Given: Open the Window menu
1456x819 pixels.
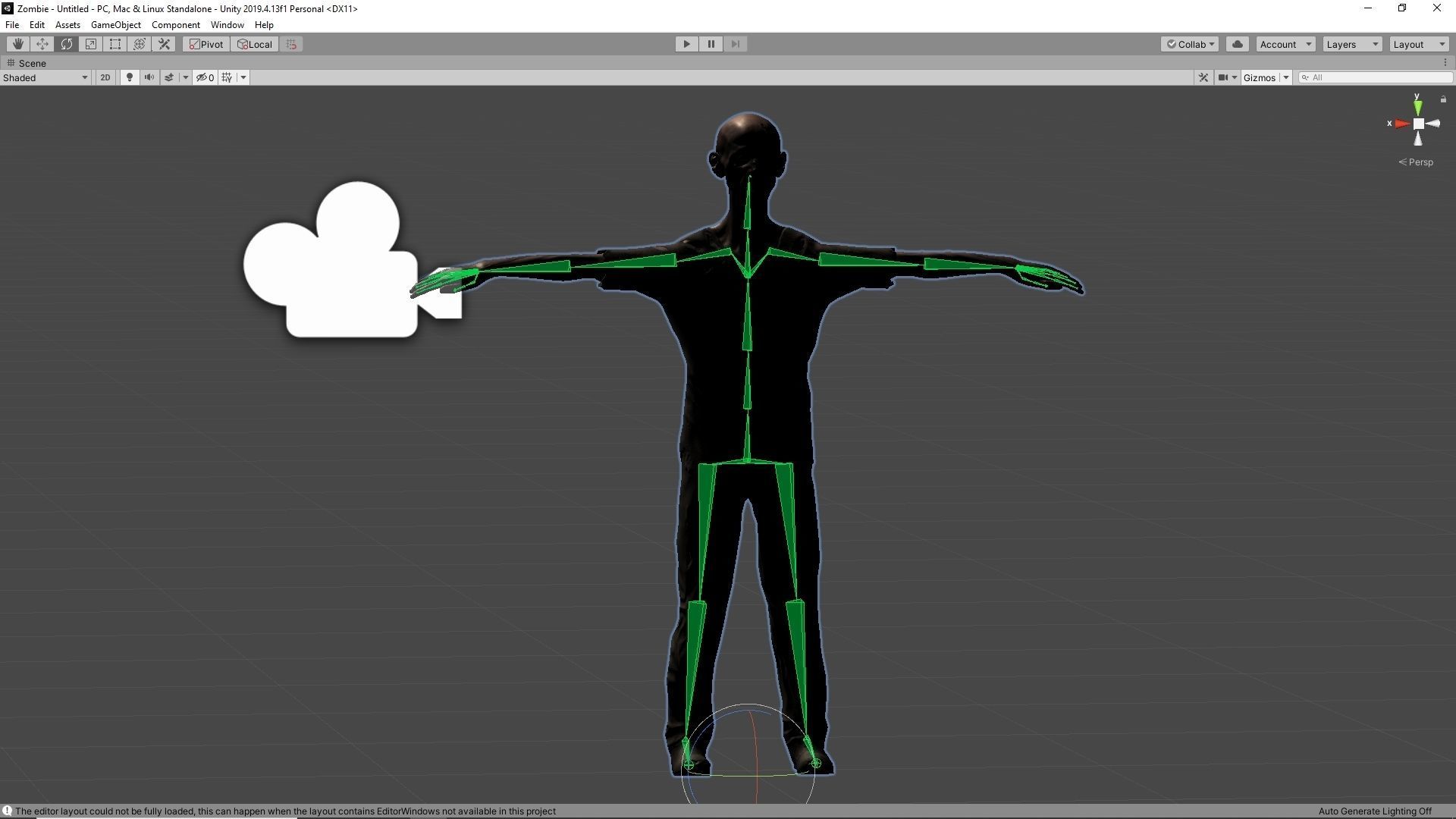Looking at the screenshot, I should 227,25.
